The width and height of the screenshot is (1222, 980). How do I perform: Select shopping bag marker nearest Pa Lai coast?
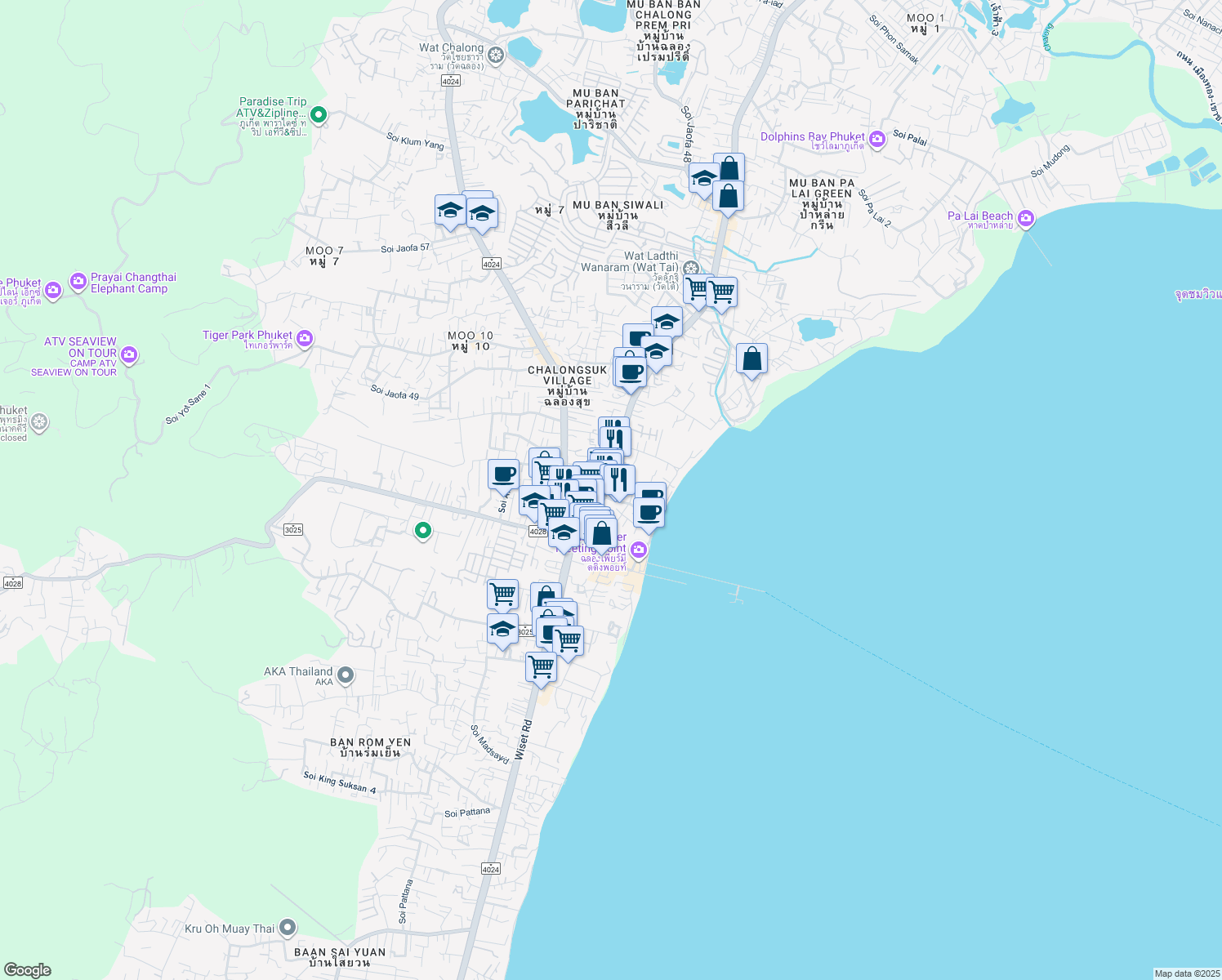(x=751, y=359)
